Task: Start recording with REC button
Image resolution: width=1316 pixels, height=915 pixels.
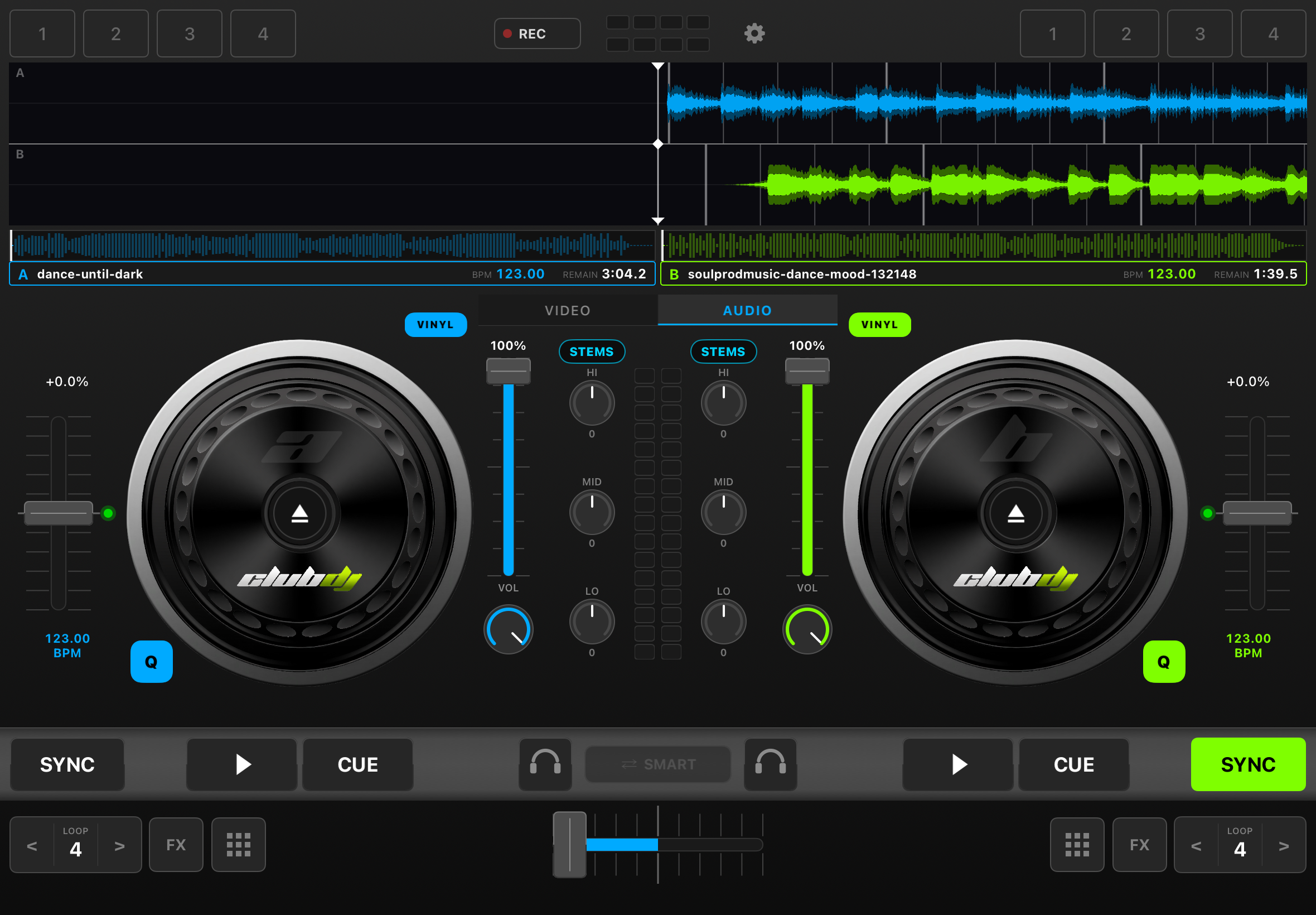Action: (537, 33)
